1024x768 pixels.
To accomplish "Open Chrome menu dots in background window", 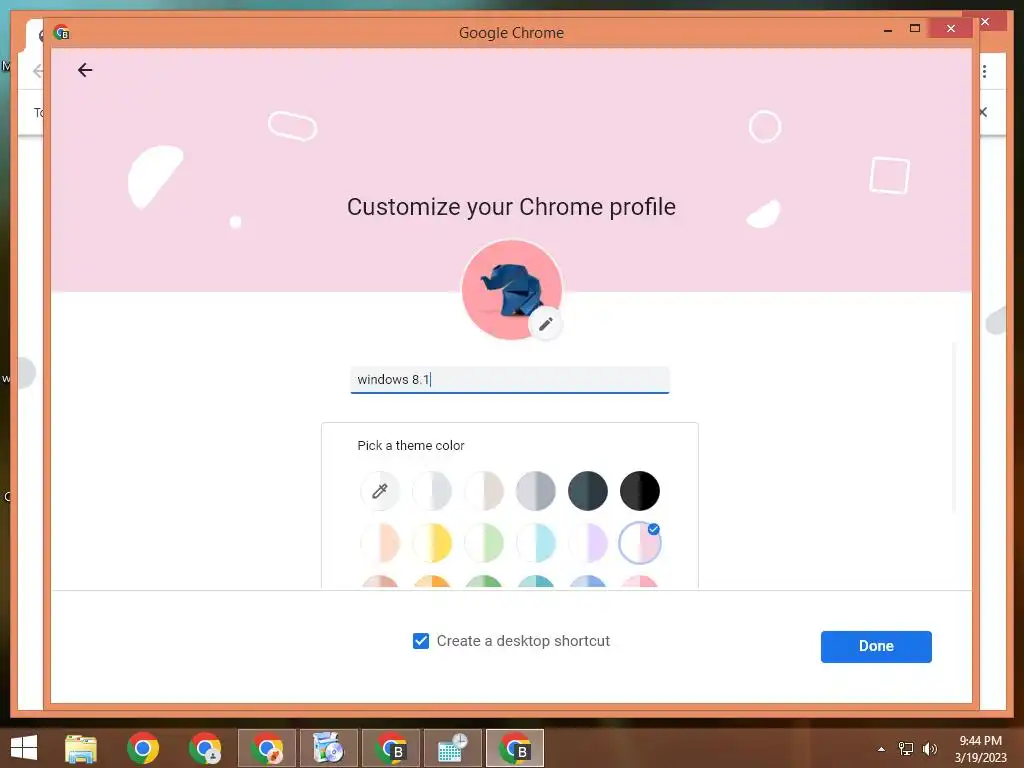I will (x=984, y=71).
